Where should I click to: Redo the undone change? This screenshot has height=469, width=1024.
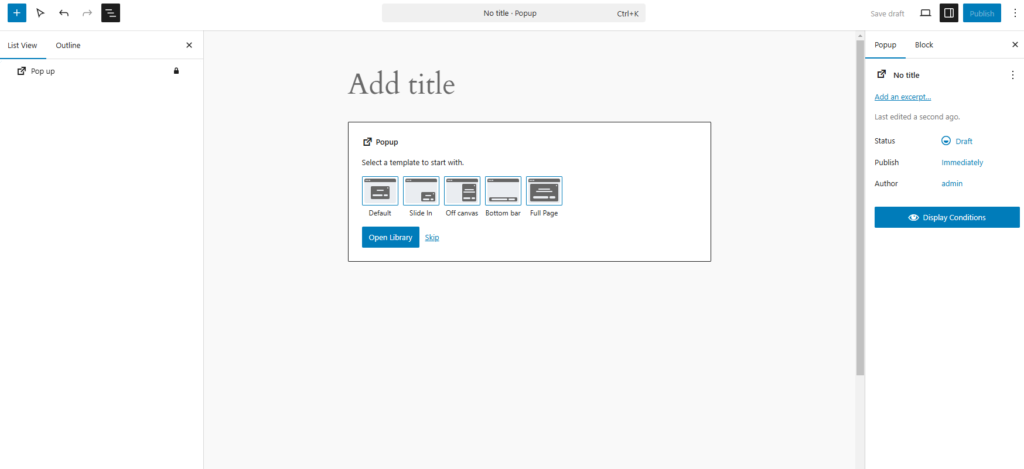click(87, 13)
